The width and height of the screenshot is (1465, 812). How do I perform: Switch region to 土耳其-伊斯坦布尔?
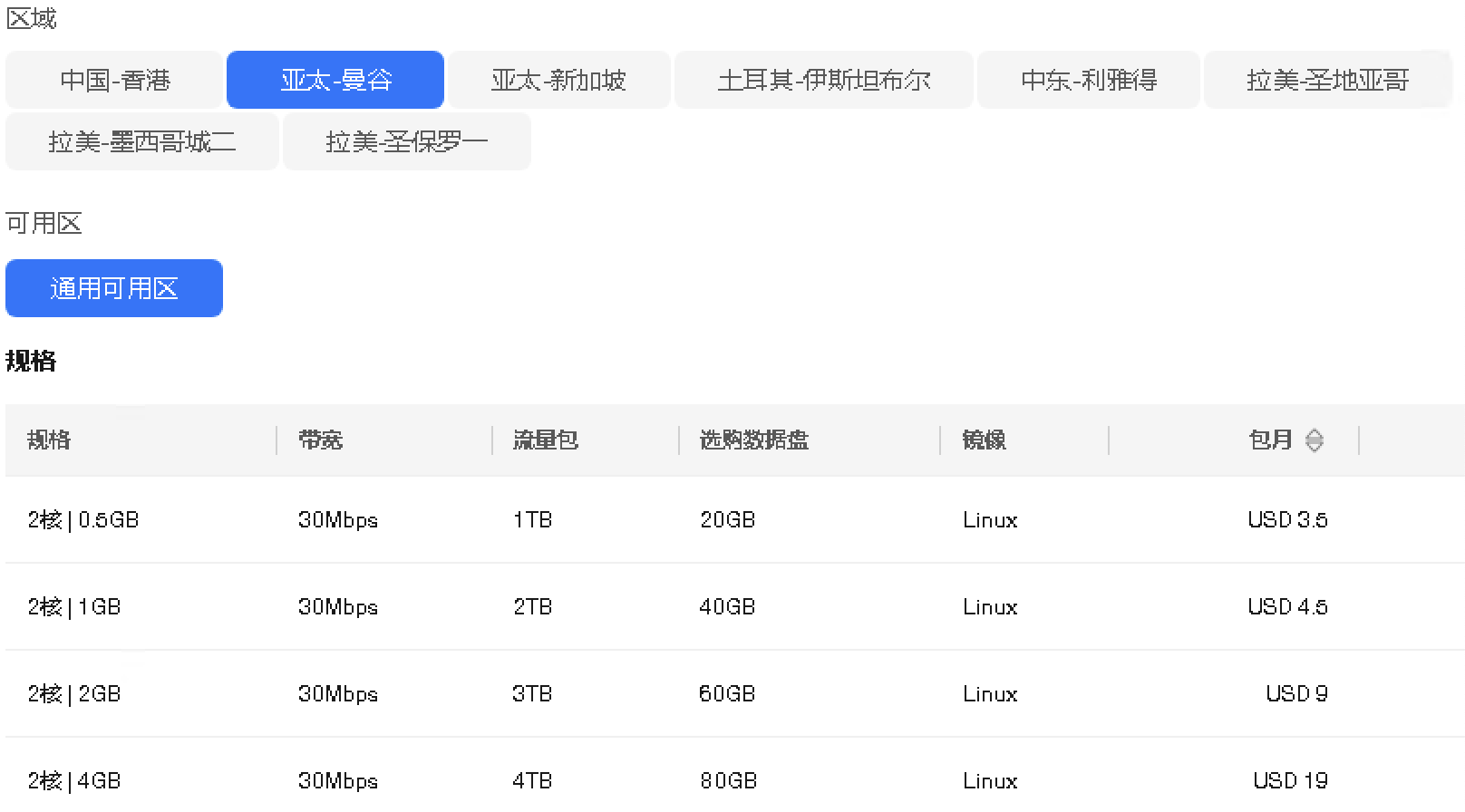coord(823,80)
